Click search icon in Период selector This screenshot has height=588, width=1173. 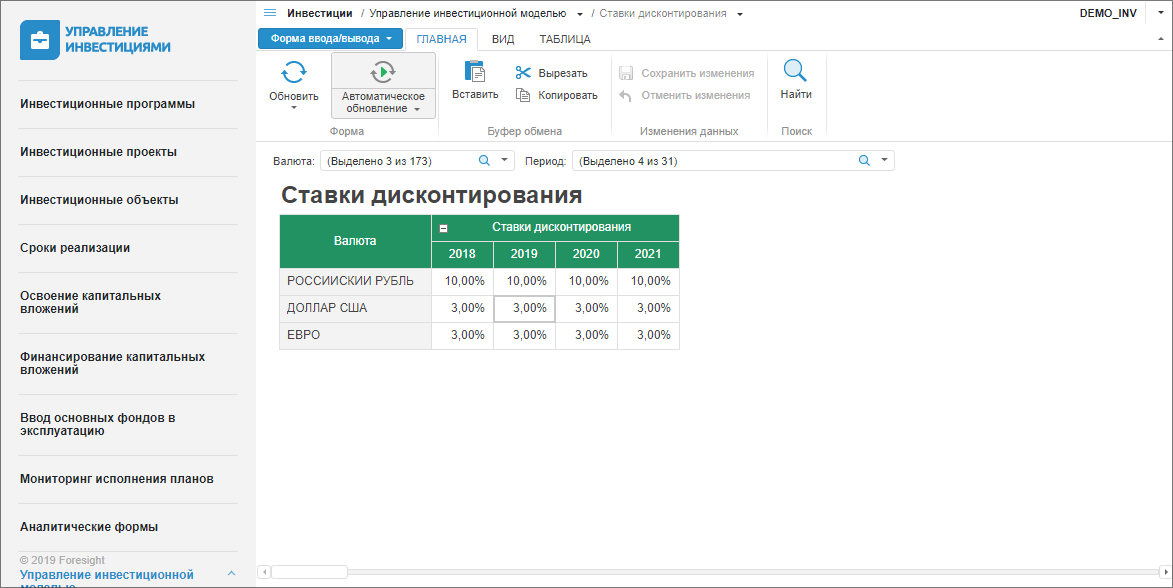pos(864,161)
